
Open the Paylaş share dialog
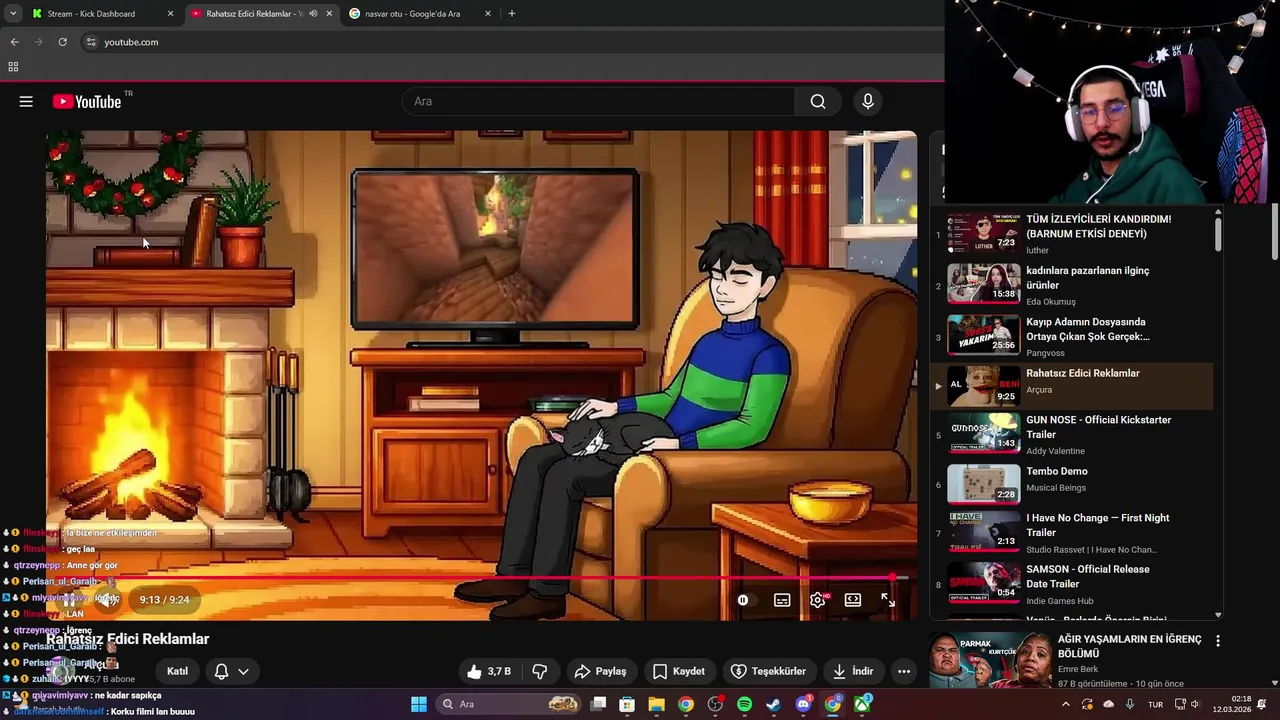(x=600, y=671)
